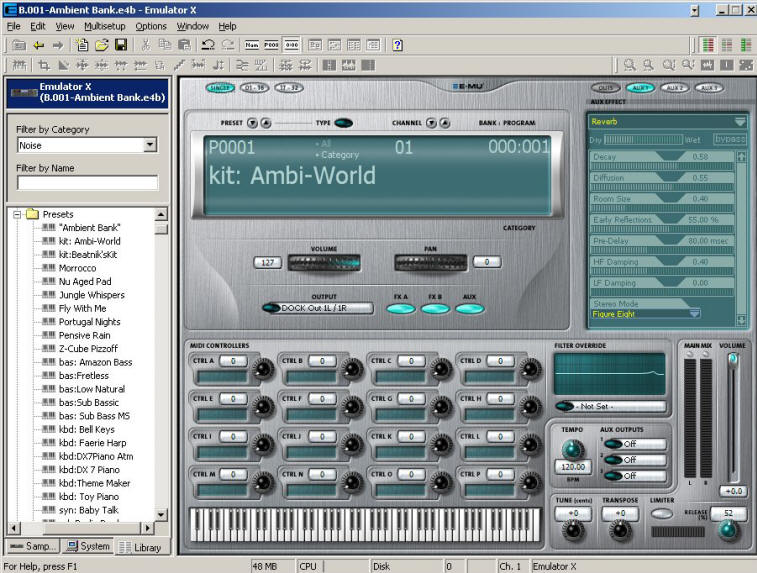Open the first Aux Output 'Off' selector

click(x=635, y=444)
